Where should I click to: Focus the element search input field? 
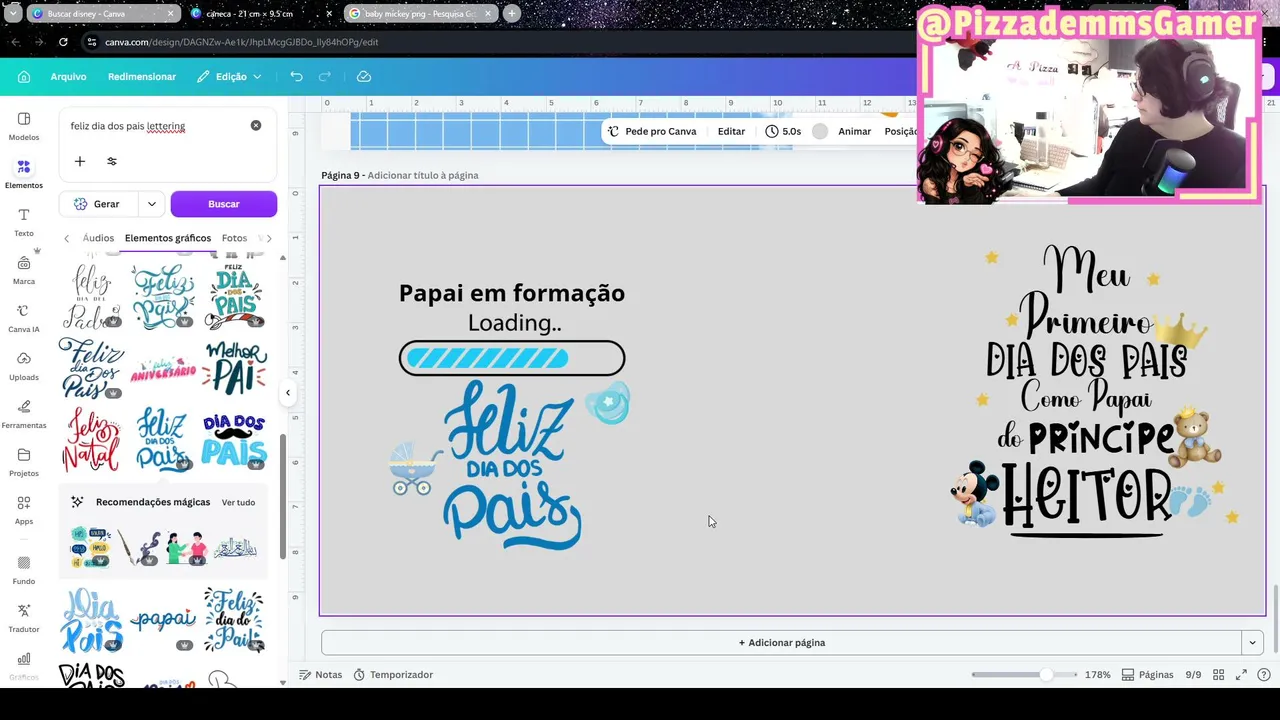point(155,126)
